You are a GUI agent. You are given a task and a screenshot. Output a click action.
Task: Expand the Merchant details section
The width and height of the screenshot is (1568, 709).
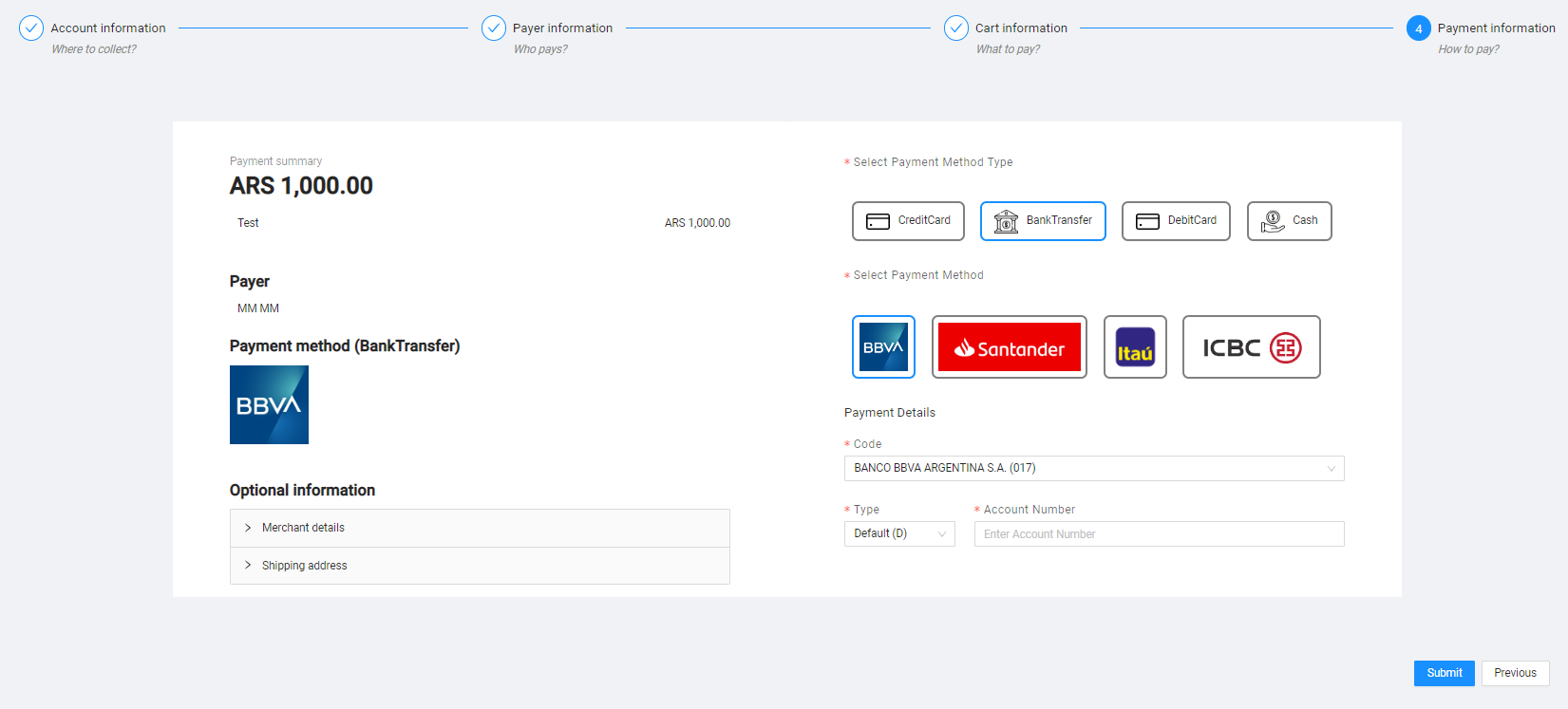[x=480, y=528]
